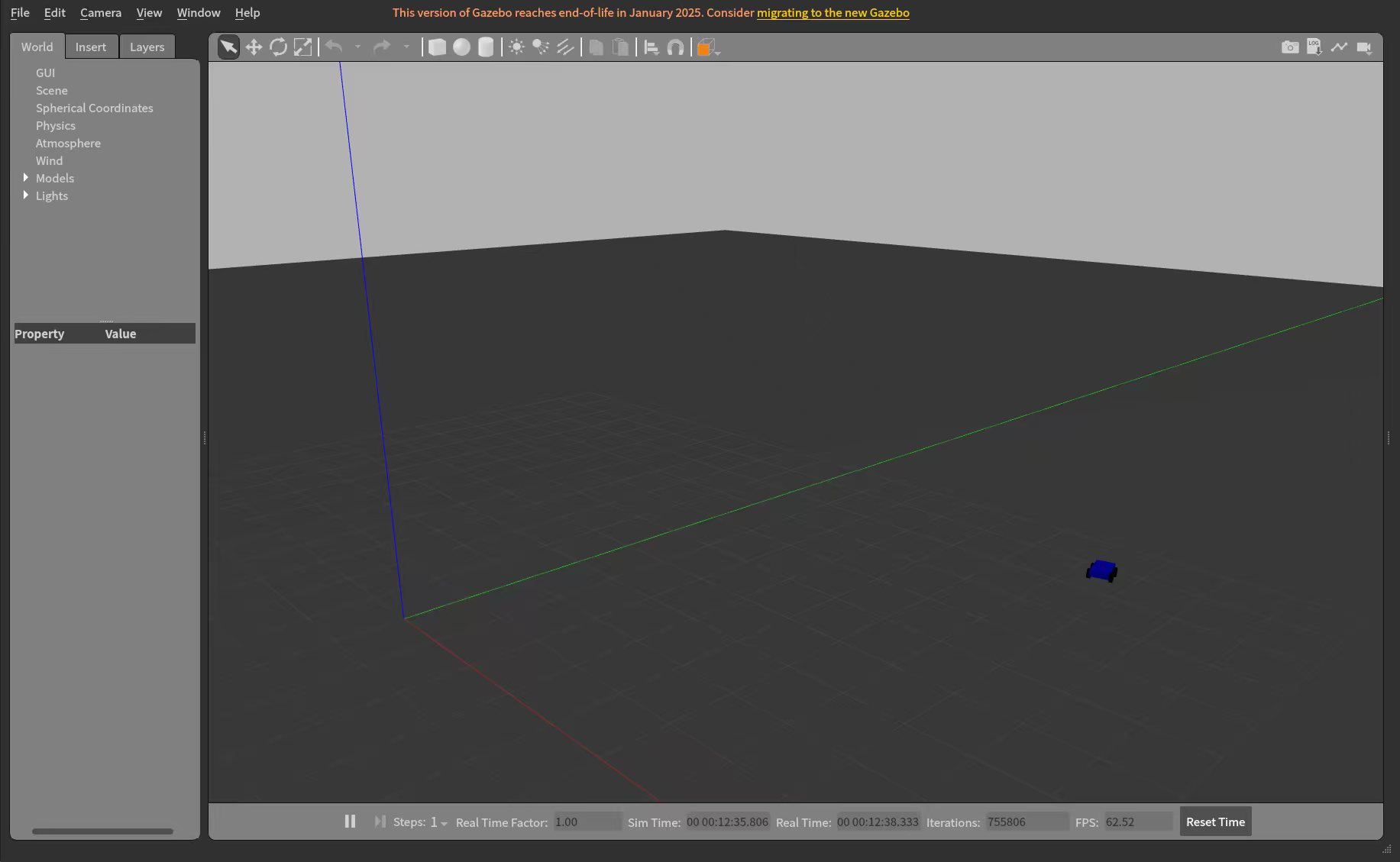1400x862 pixels.
Task: Open the data logging tool
Action: point(1314,47)
